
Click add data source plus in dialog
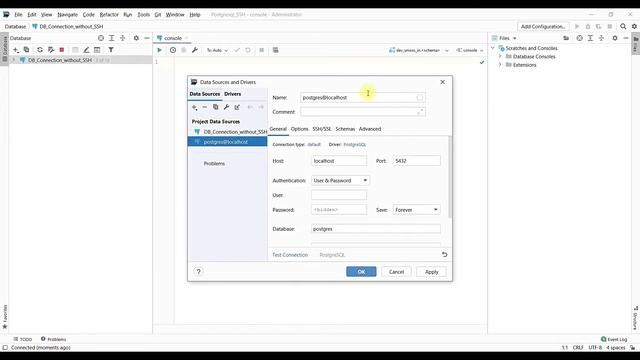[x=194, y=107]
